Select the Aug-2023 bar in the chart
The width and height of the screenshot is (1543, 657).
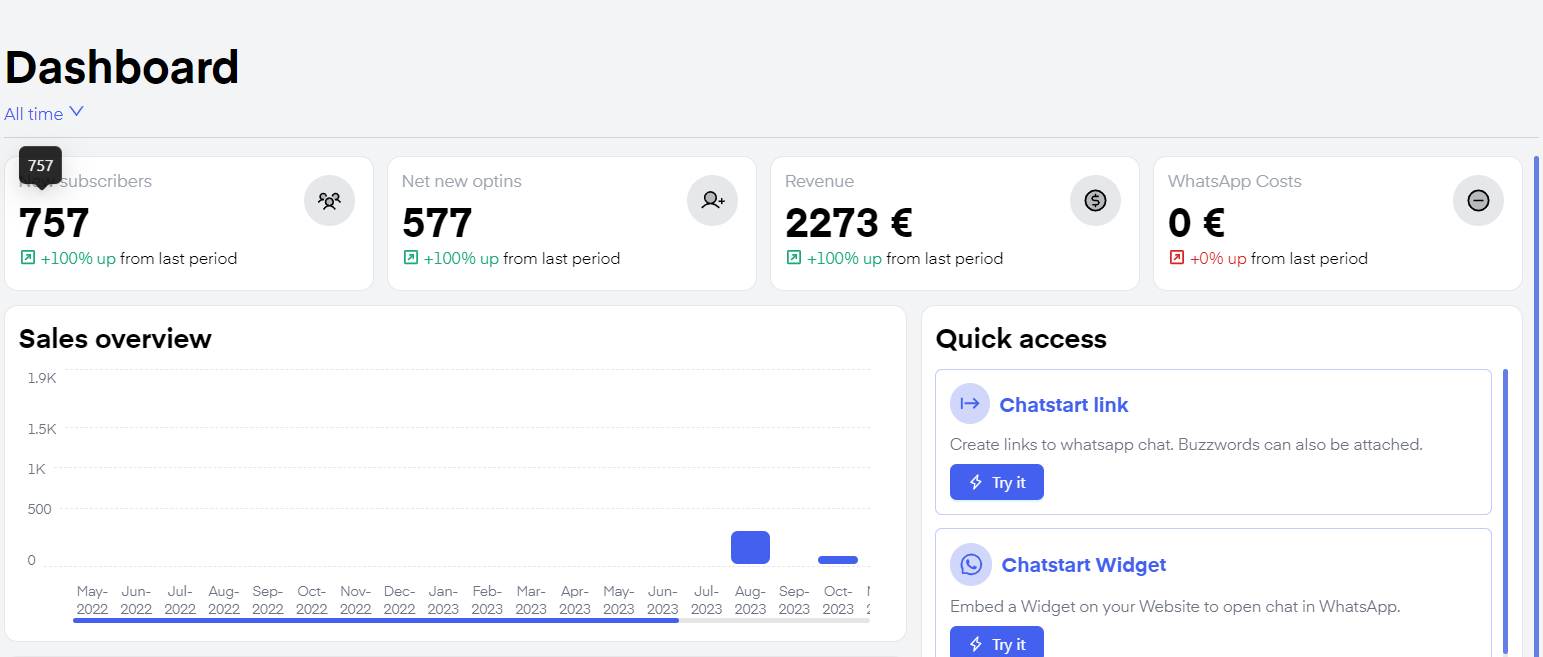pyautogui.click(x=750, y=547)
